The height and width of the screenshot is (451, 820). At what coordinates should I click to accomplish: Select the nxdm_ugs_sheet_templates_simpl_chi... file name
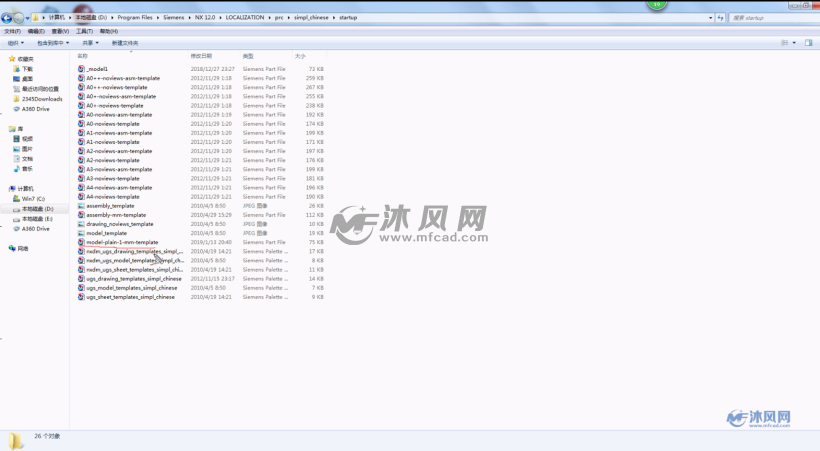click(x=135, y=269)
